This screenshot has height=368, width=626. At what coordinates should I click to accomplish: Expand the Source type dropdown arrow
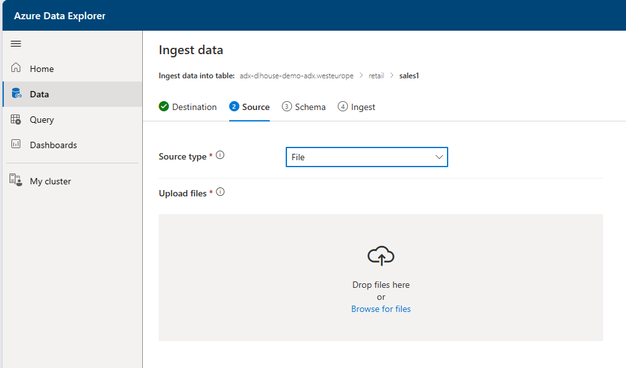click(439, 157)
